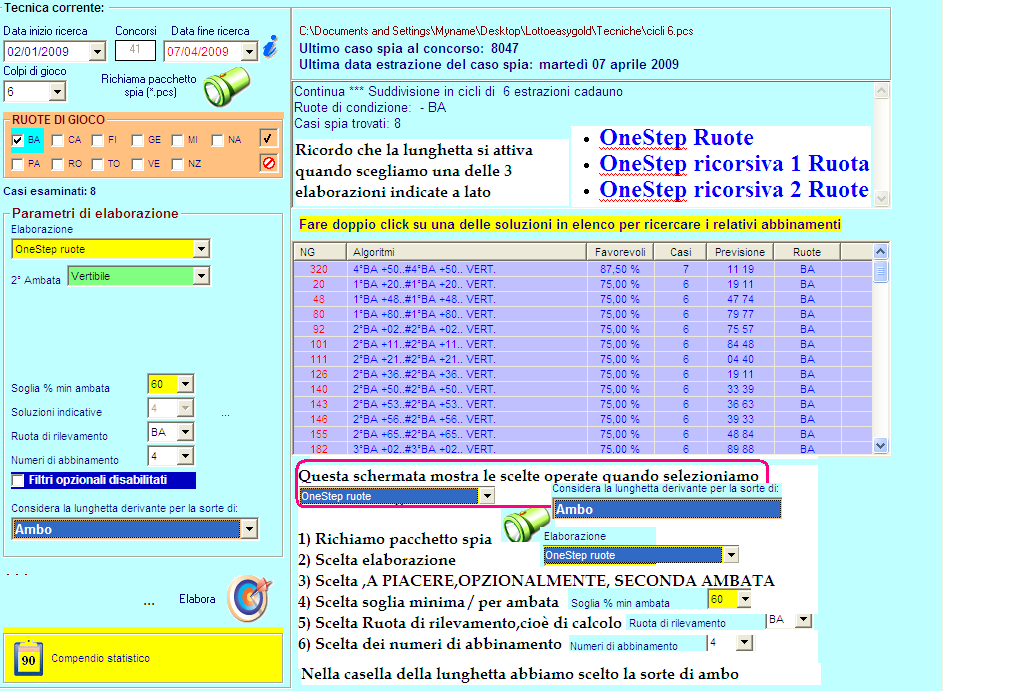This screenshot has width=1024, height=691.
Task: Click the OneStep ricorsiva 1 Ruota link
Action: pyautogui.click(x=734, y=163)
